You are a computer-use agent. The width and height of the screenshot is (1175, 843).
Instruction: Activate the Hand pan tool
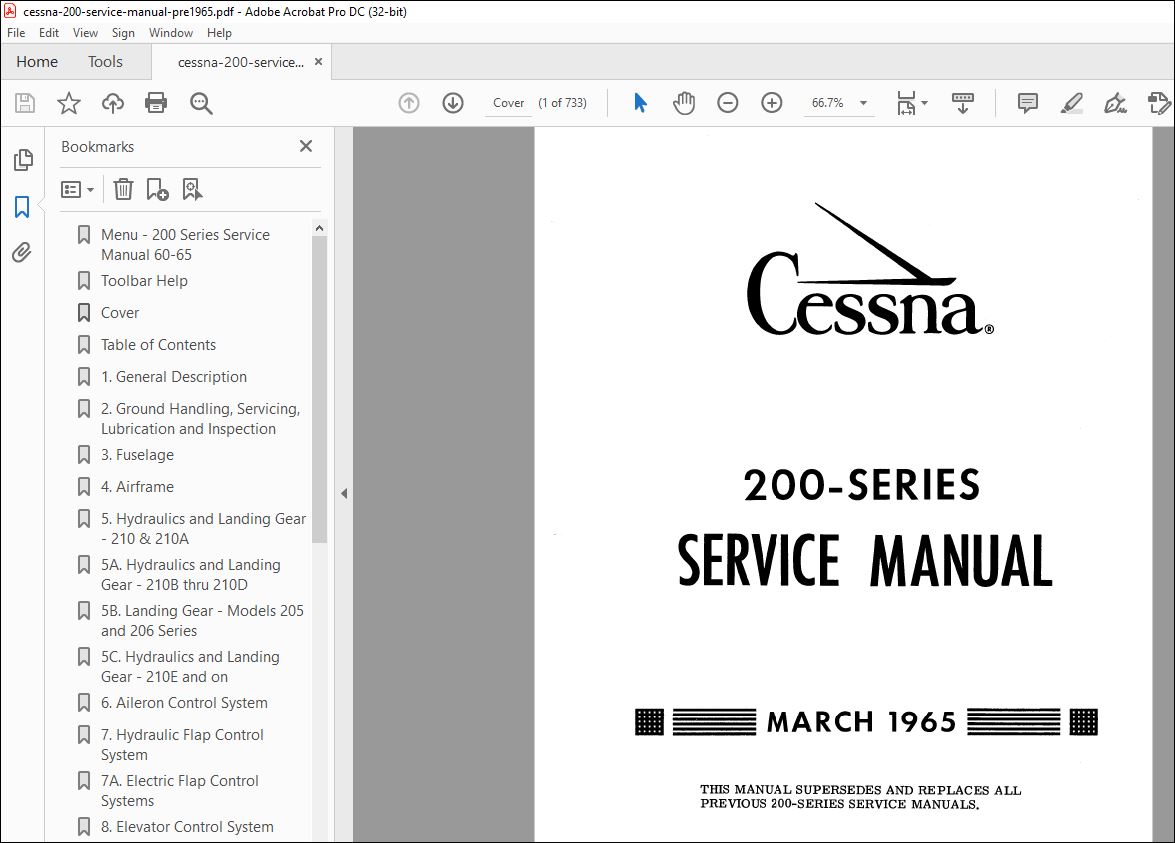pos(683,103)
